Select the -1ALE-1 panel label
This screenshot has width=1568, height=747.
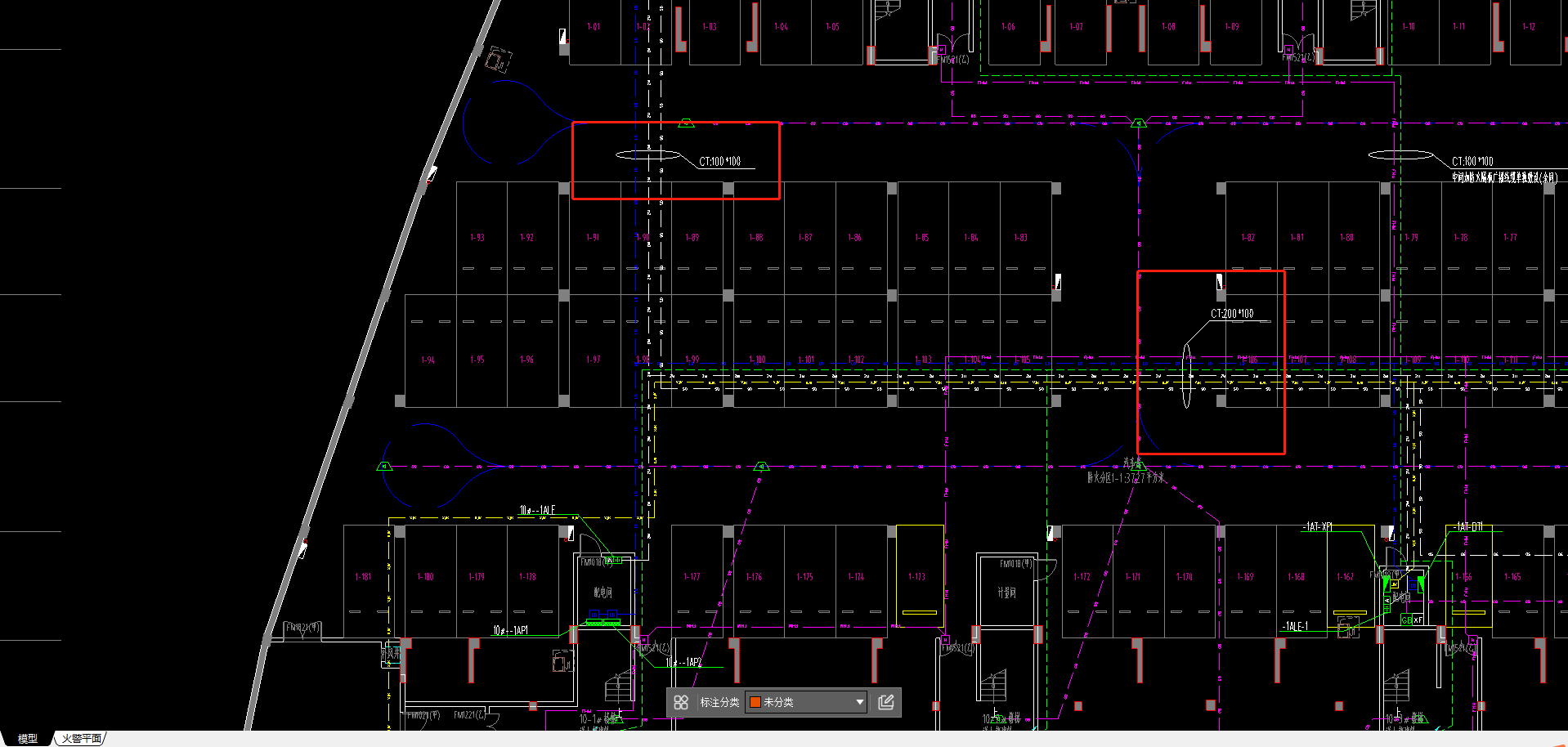pos(1295,626)
